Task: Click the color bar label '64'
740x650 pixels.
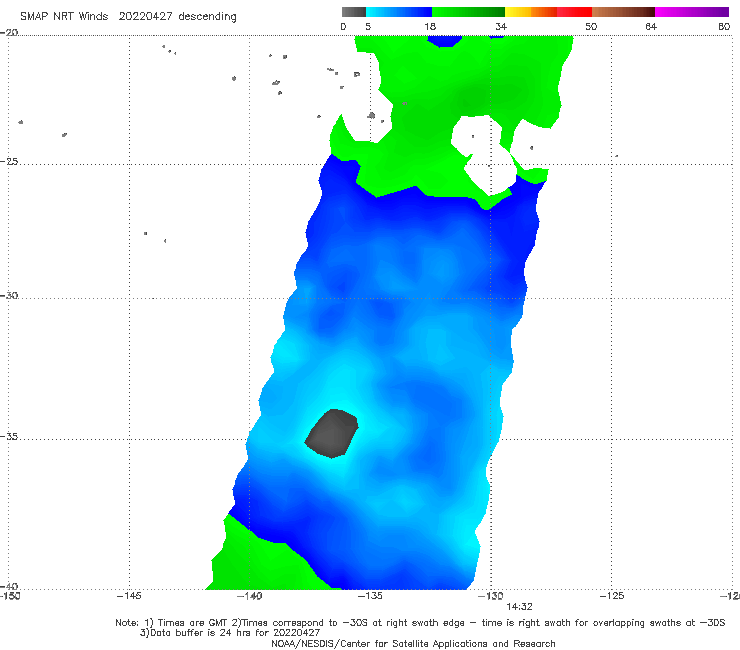Action: click(x=651, y=26)
